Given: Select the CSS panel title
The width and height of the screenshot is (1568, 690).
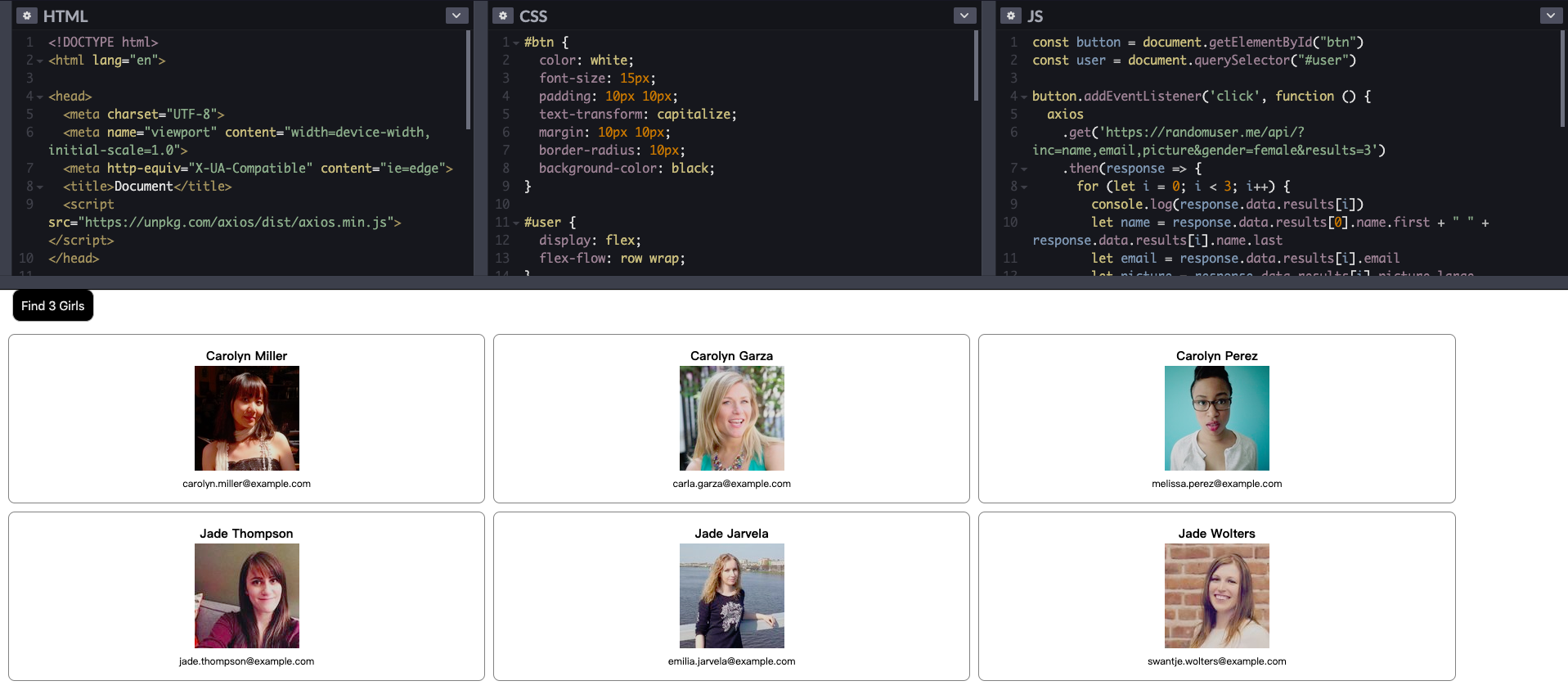Looking at the screenshot, I should (533, 16).
